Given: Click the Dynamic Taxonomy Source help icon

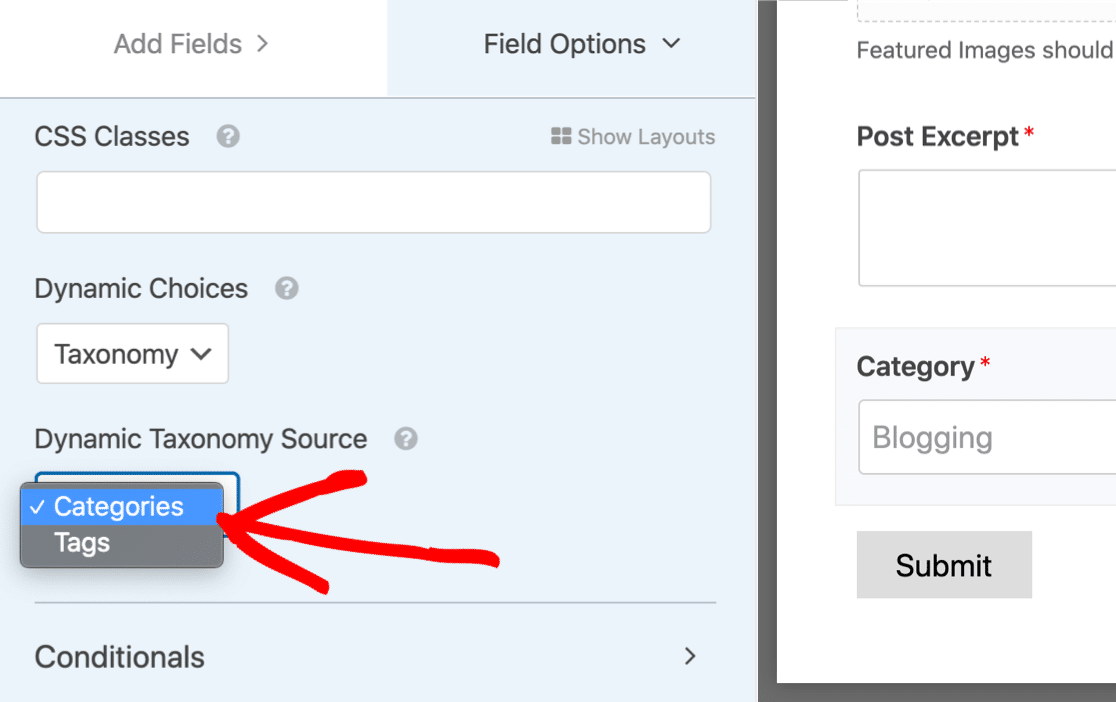Looking at the screenshot, I should [x=406, y=439].
